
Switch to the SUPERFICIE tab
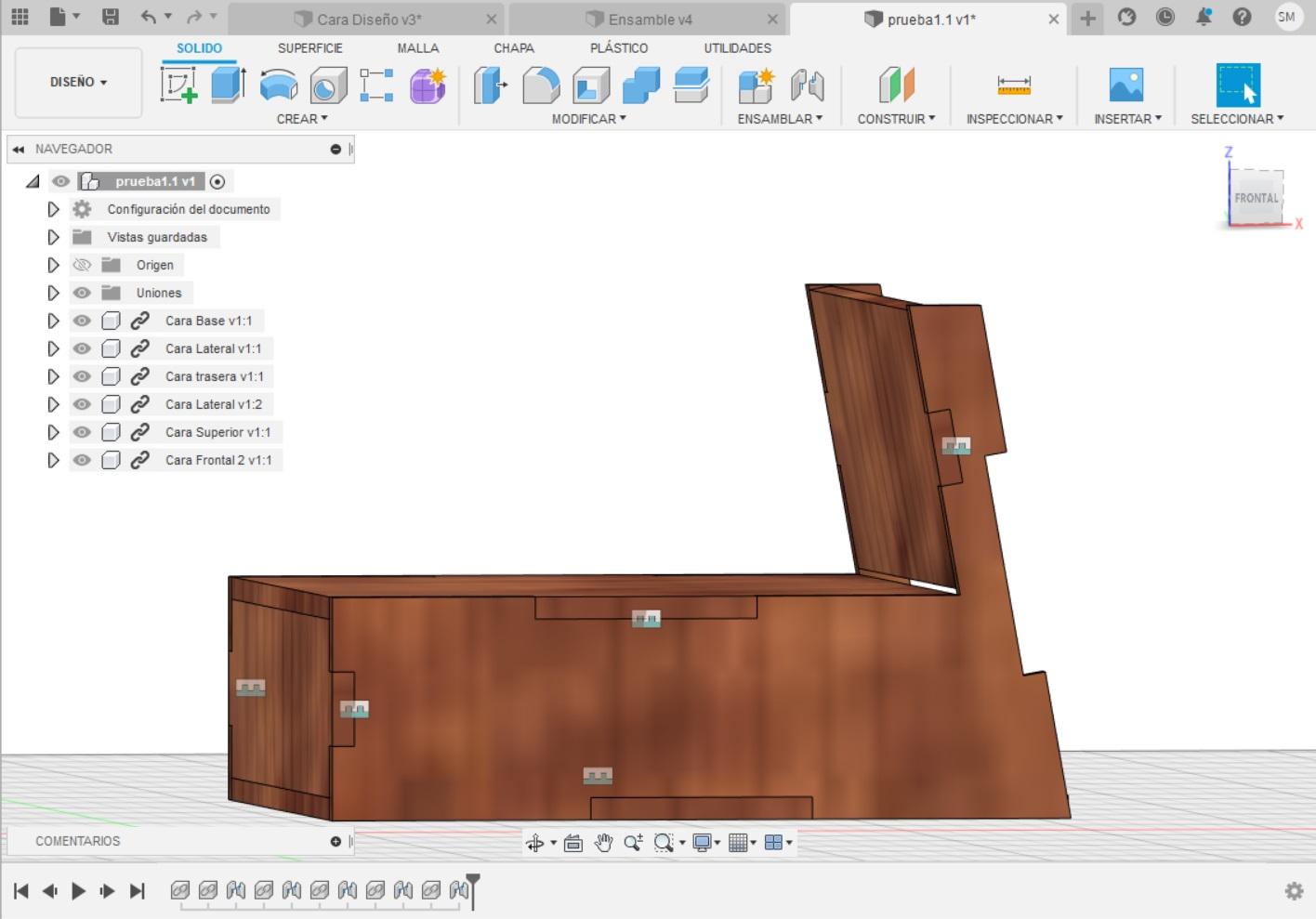[x=309, y=48]
